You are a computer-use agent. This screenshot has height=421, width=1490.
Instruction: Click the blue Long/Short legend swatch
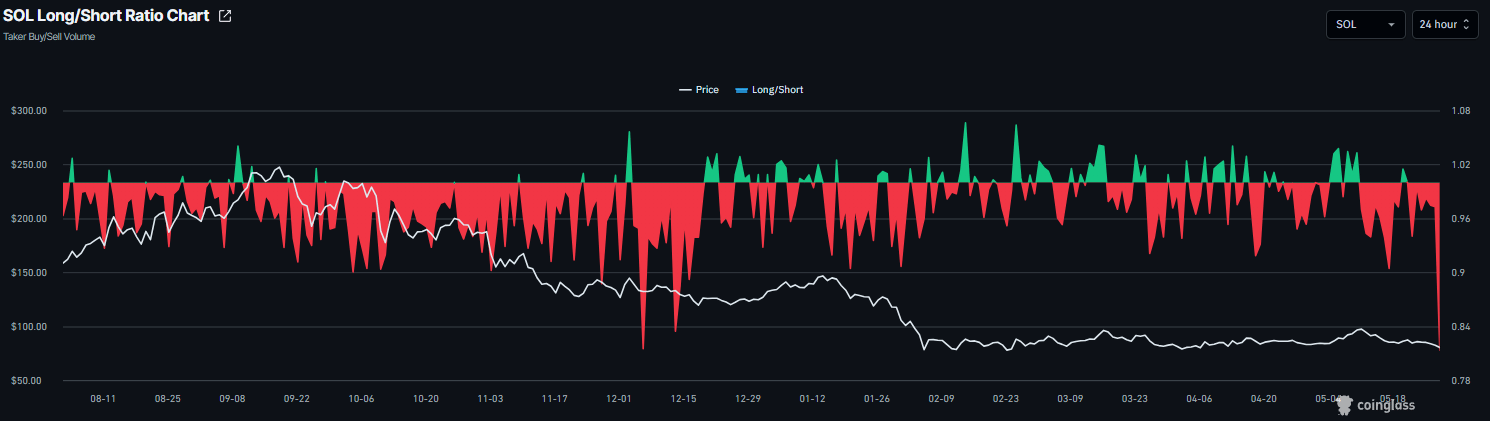point(741,90)
